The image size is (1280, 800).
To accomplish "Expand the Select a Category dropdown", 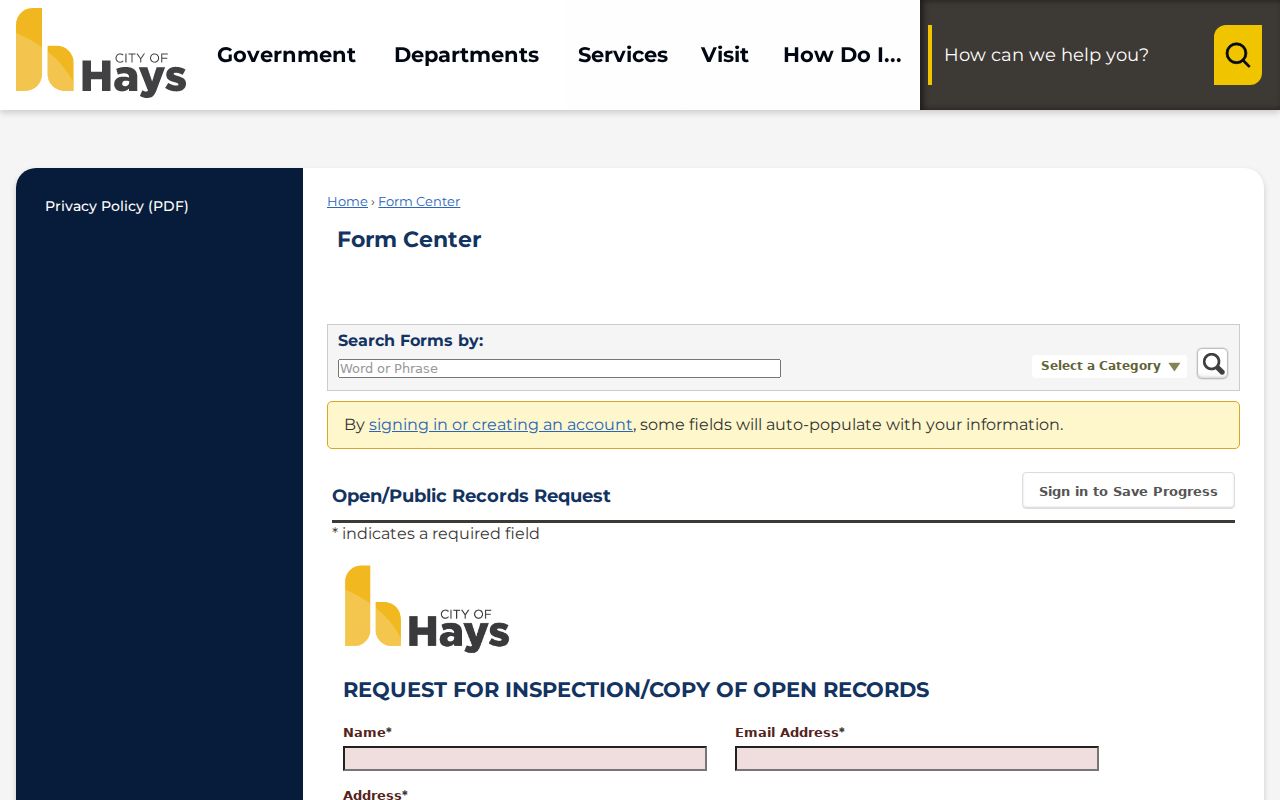I will point(1110,366).
